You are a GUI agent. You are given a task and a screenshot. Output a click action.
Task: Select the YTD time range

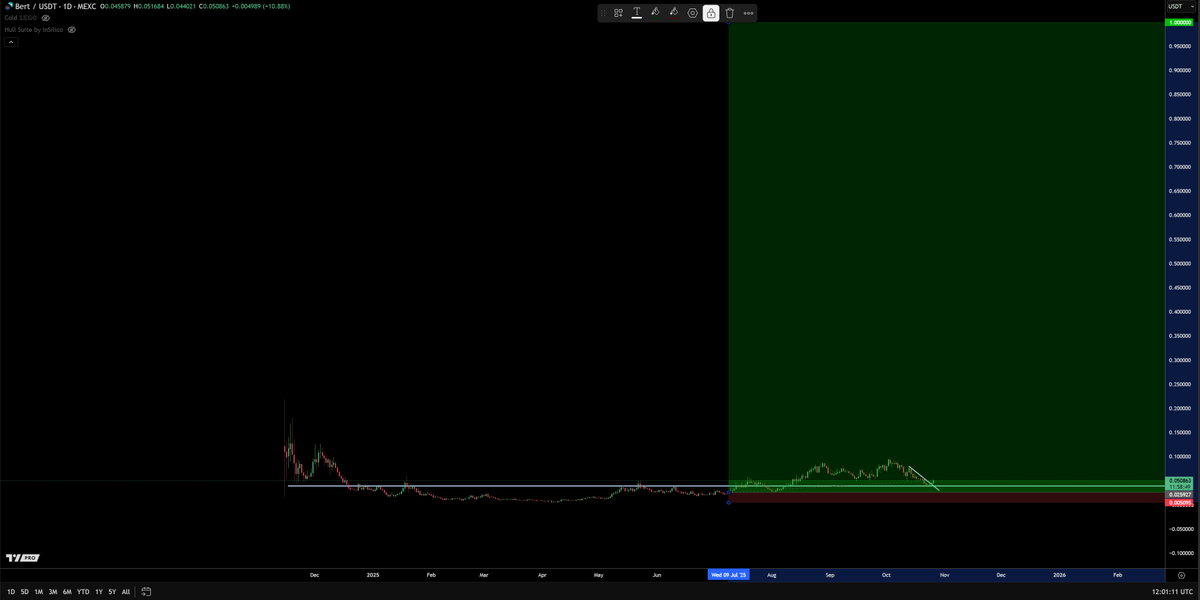pyautogui.click(x=83, y=591)
